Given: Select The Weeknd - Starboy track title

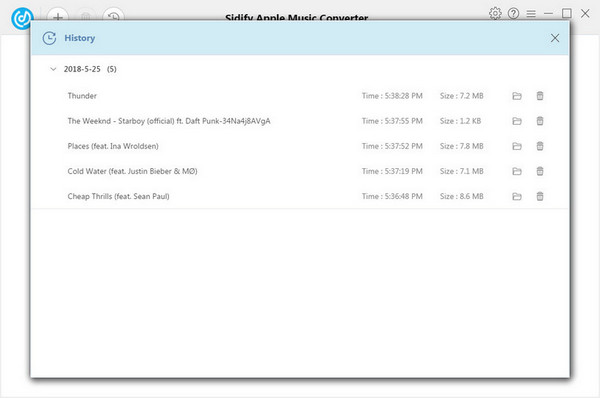Looking at the screenshot, I should (169, 121).
